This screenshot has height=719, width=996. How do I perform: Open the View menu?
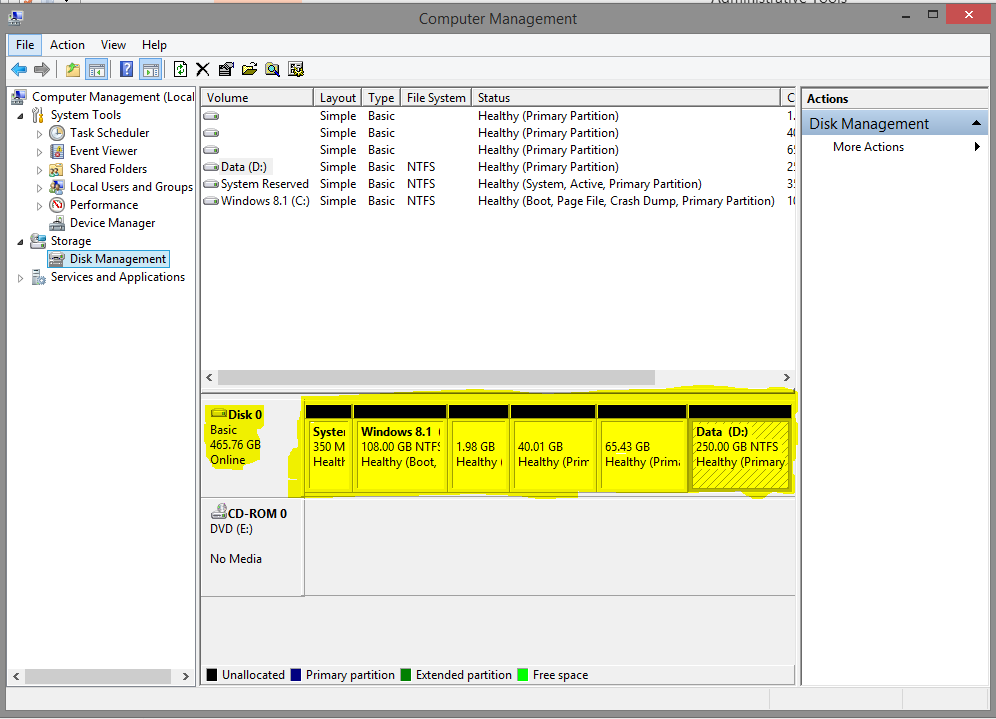coord(113,44)
